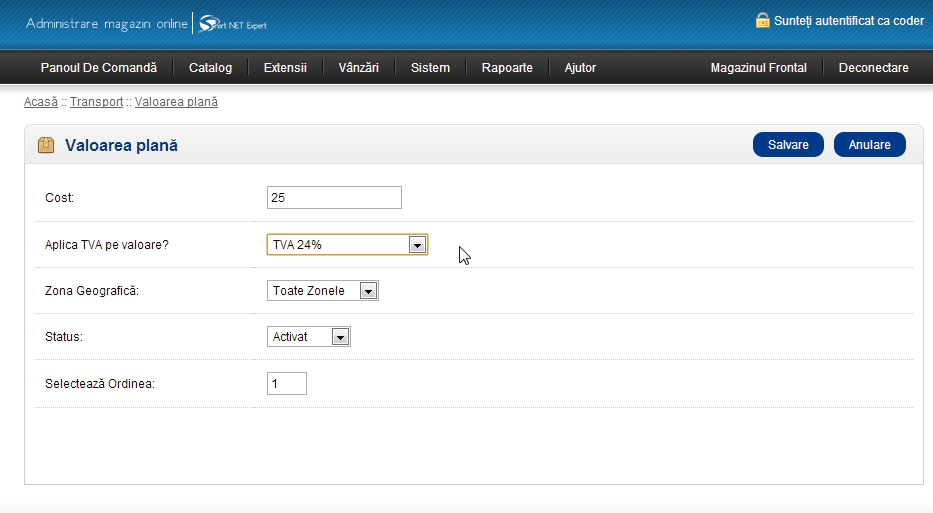Open the Activat status dropdown
933x513 pixels.
pos(309,337)
